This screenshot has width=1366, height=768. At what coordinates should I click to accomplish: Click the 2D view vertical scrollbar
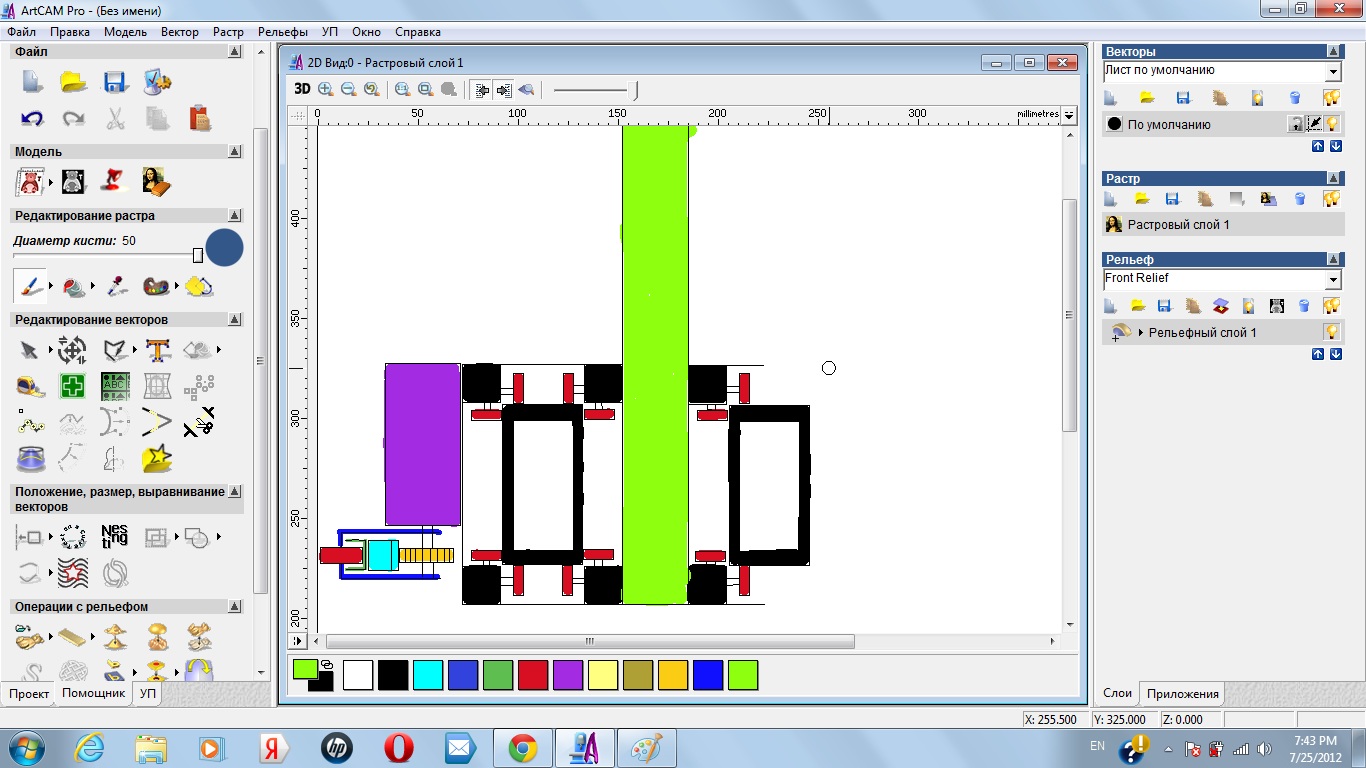point(1069,314)
